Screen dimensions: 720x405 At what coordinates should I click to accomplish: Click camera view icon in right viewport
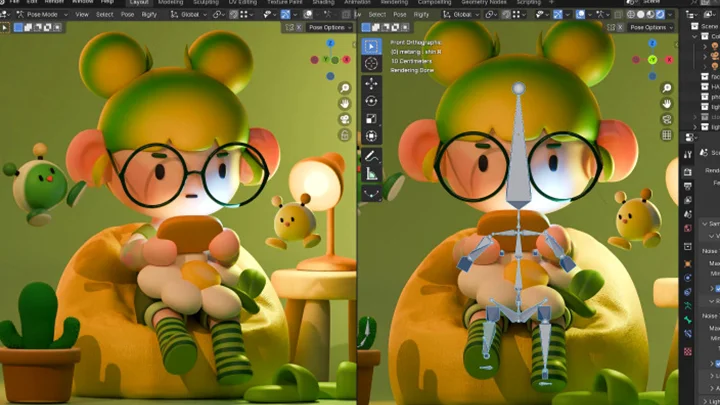667,119
